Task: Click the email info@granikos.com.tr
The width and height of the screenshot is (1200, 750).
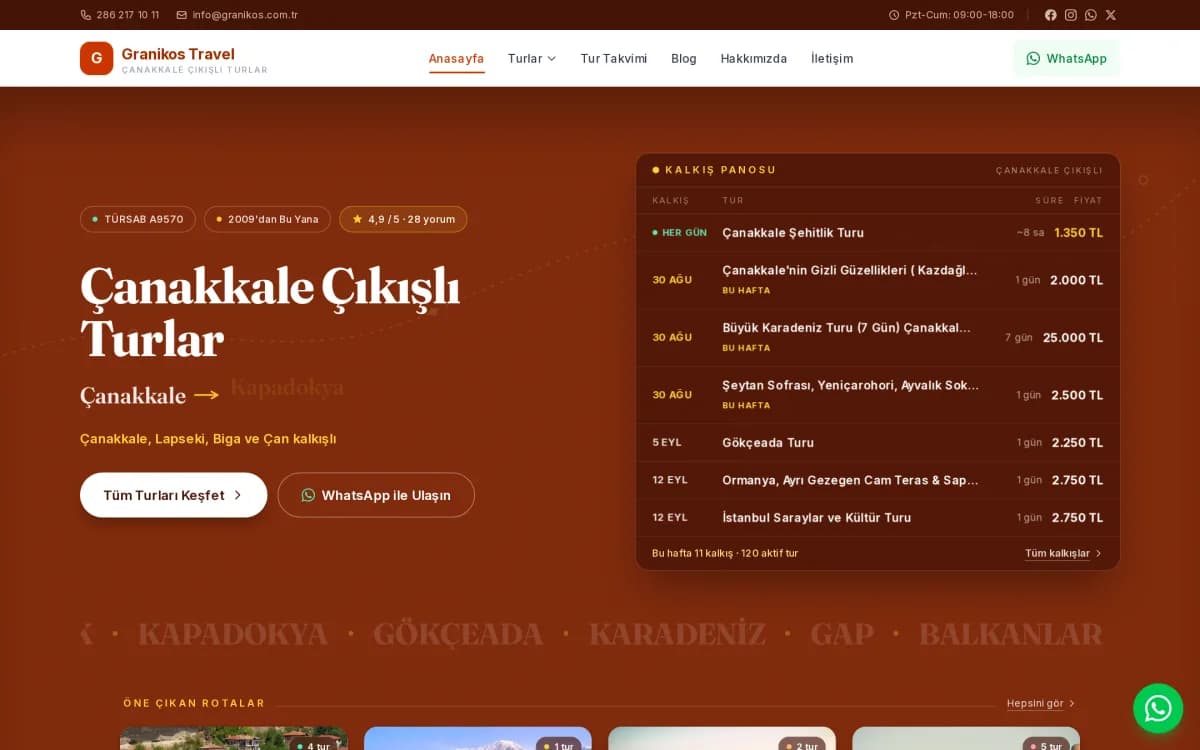Action: tap(237, 15)
